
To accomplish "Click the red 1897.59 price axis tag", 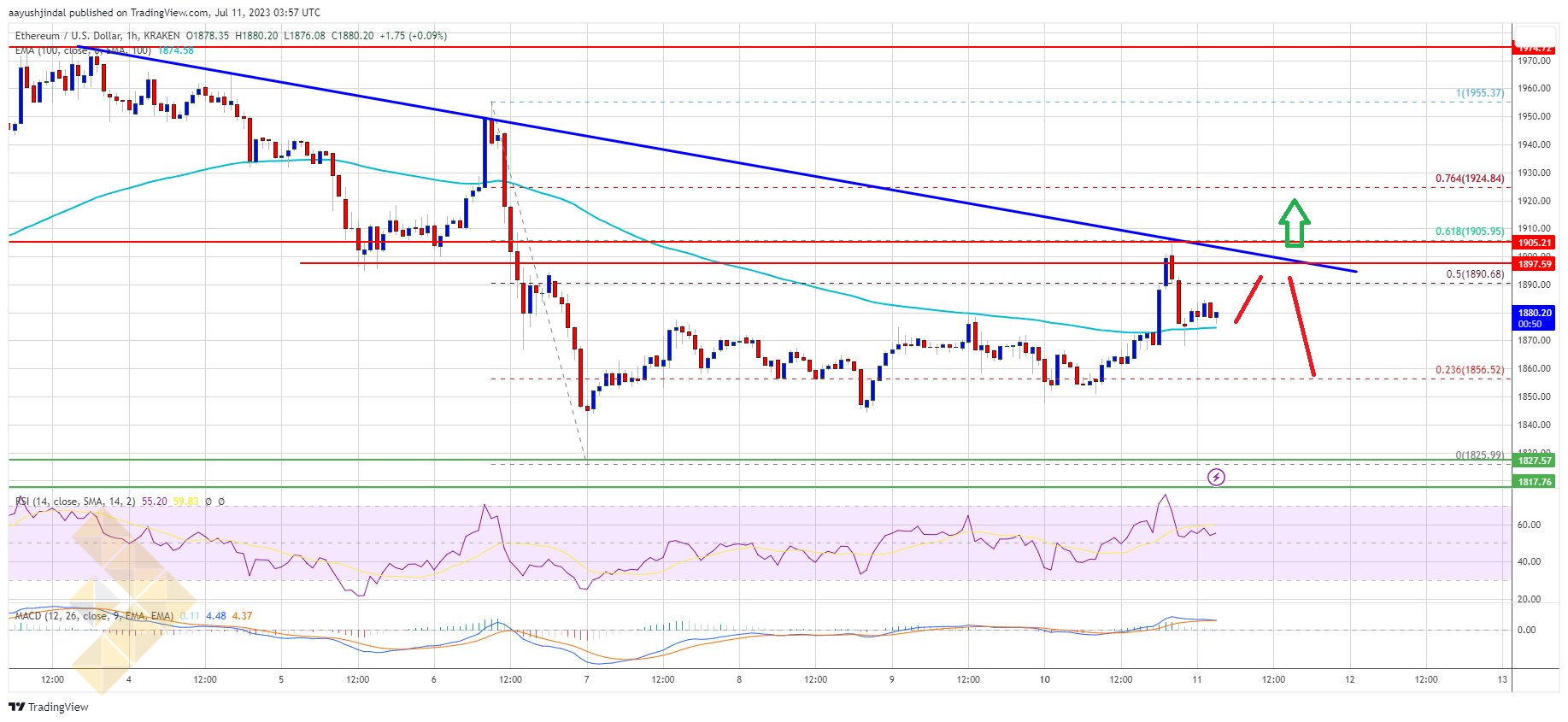I will (x=1535, y=264).
